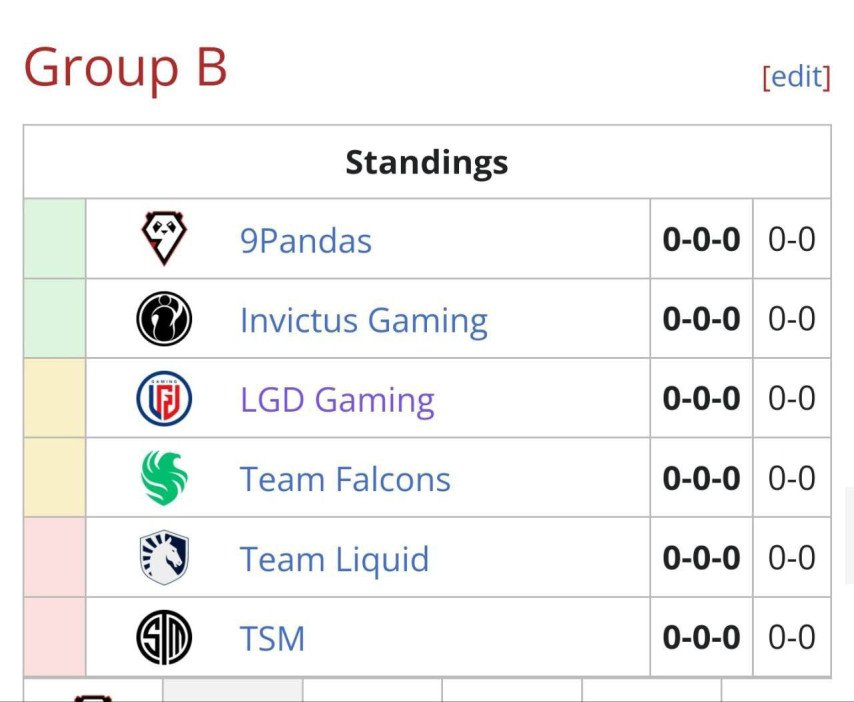Select the TSM team name link
The width and height of the screenshot is (854, 702).
[272, 638]
